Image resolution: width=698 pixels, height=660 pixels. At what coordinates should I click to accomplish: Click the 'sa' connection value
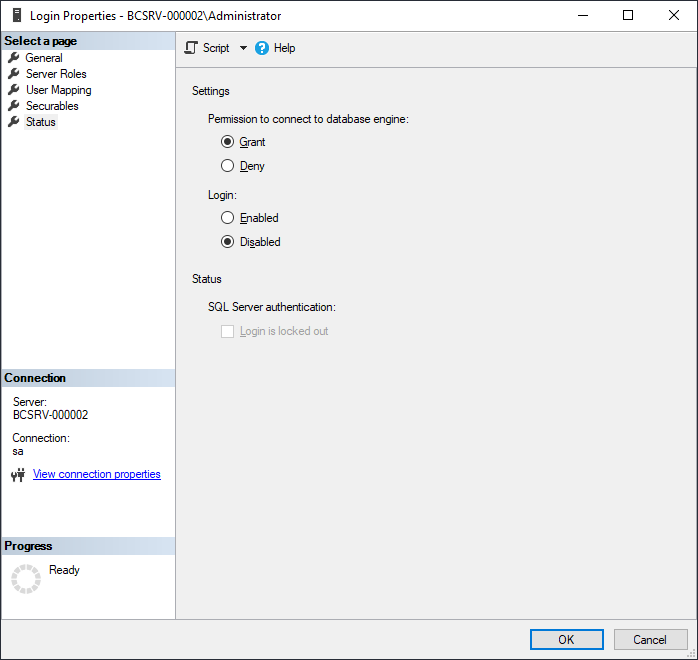point(18,451)
